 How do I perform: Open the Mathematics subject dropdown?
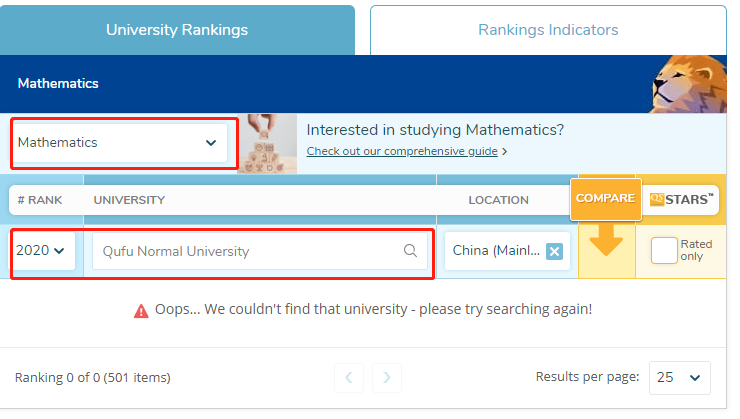(x=118, y=143)
